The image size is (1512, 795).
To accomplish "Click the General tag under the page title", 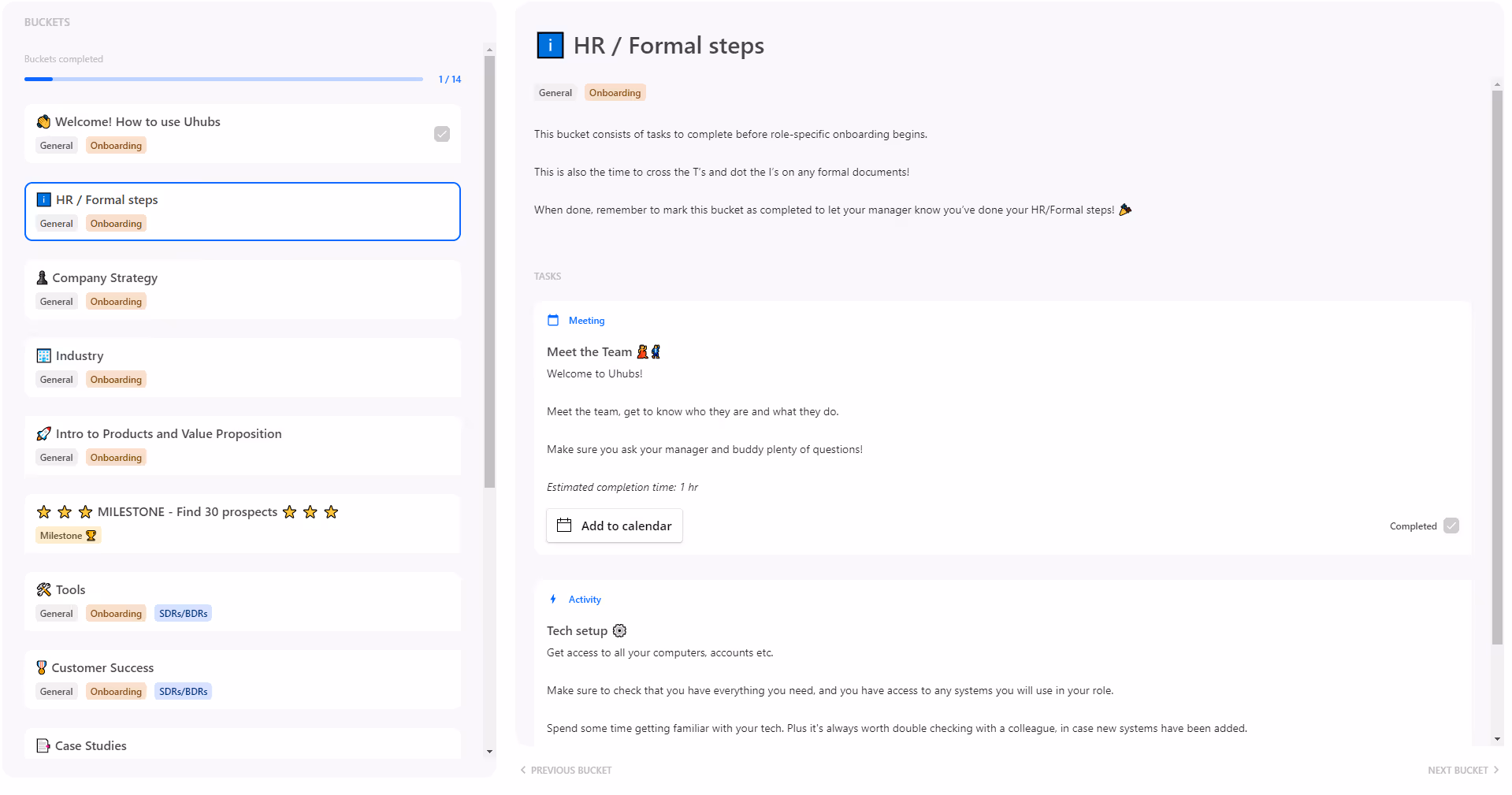I will 555,92.
